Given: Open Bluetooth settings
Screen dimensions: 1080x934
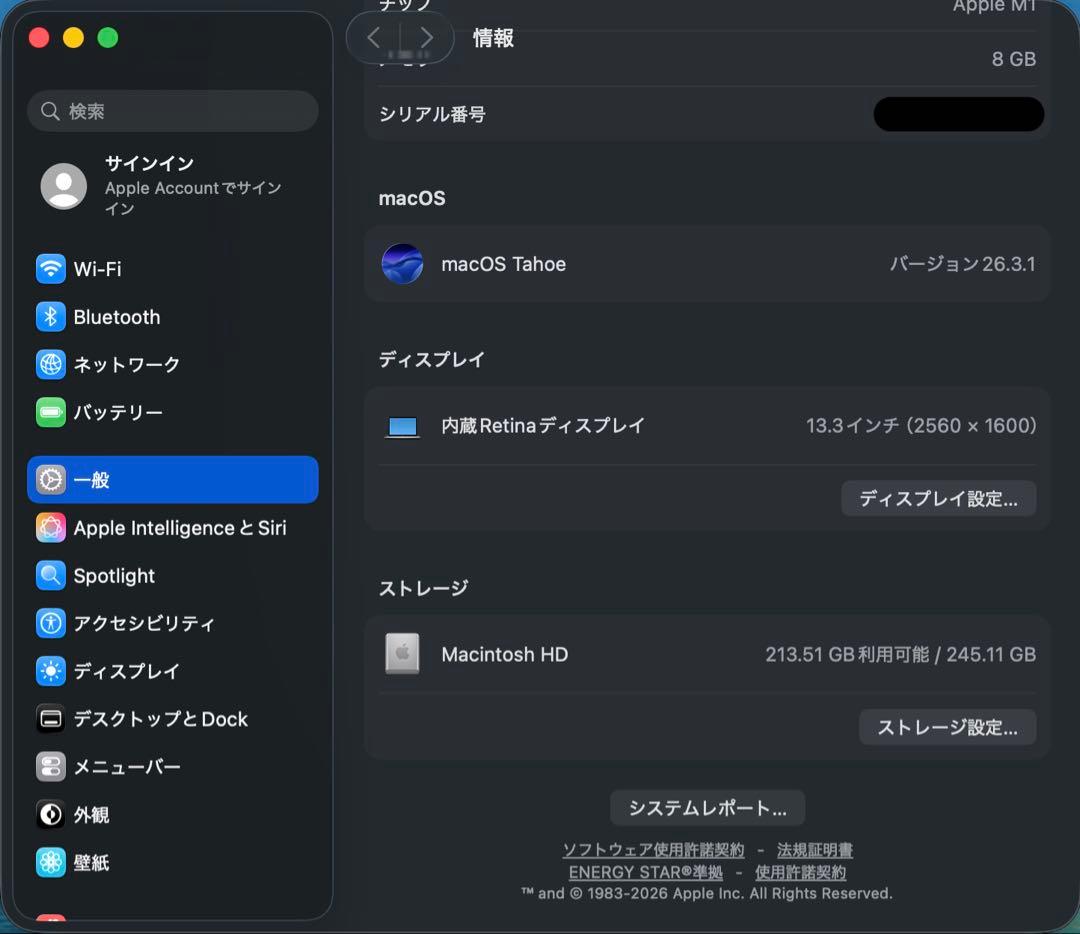Looking at the screenshot, I should pos(117,316).
